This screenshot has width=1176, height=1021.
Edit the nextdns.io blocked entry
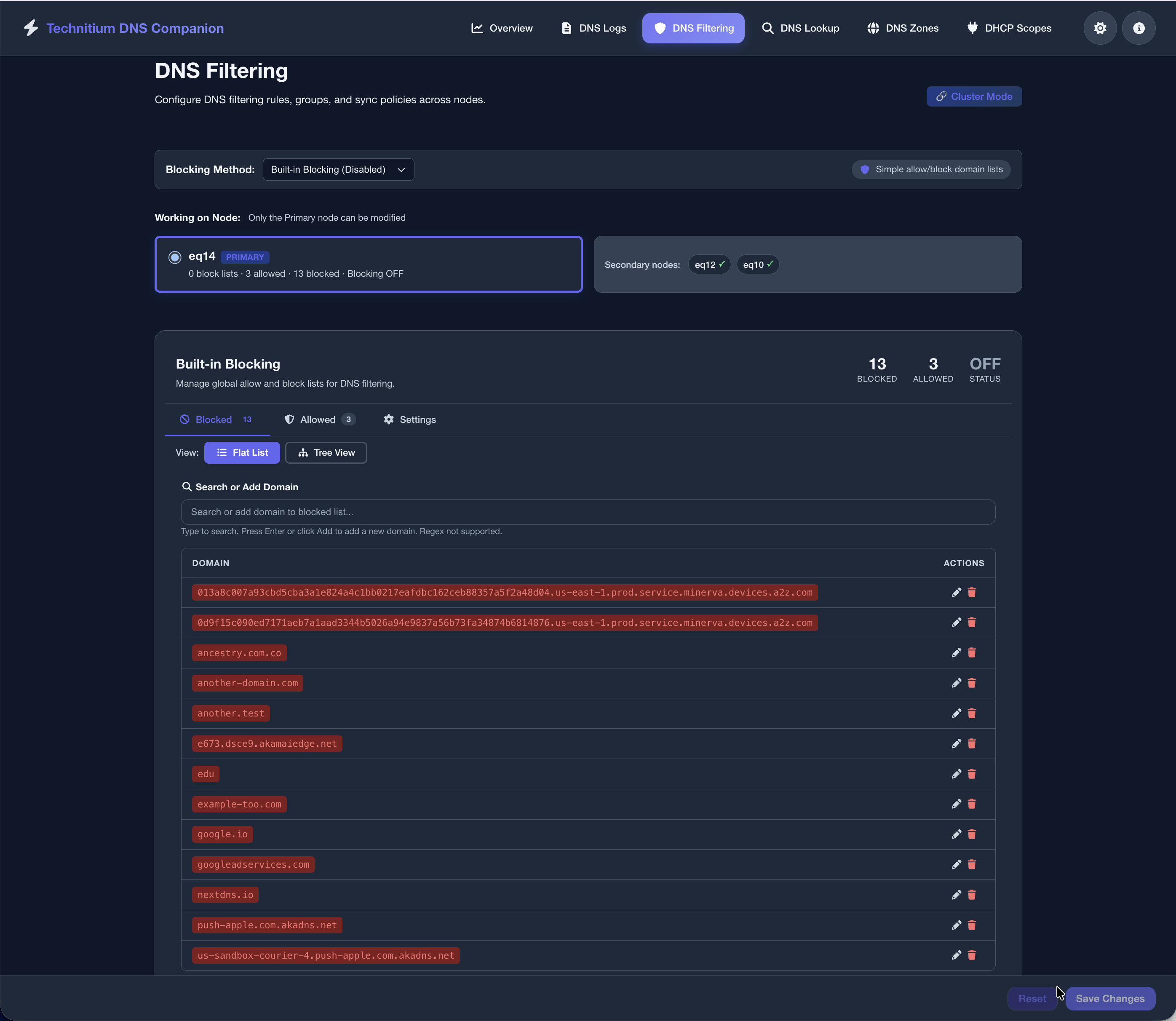(955, 895)
